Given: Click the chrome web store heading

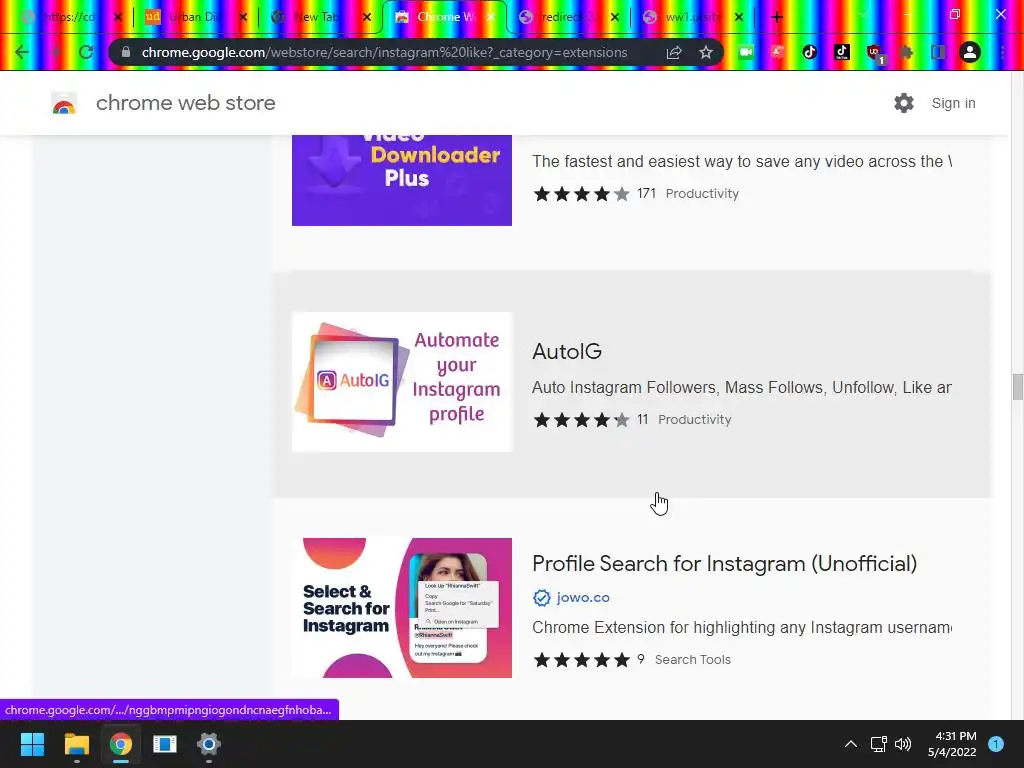Looking at the screenshot, I should tap(185, 103).
